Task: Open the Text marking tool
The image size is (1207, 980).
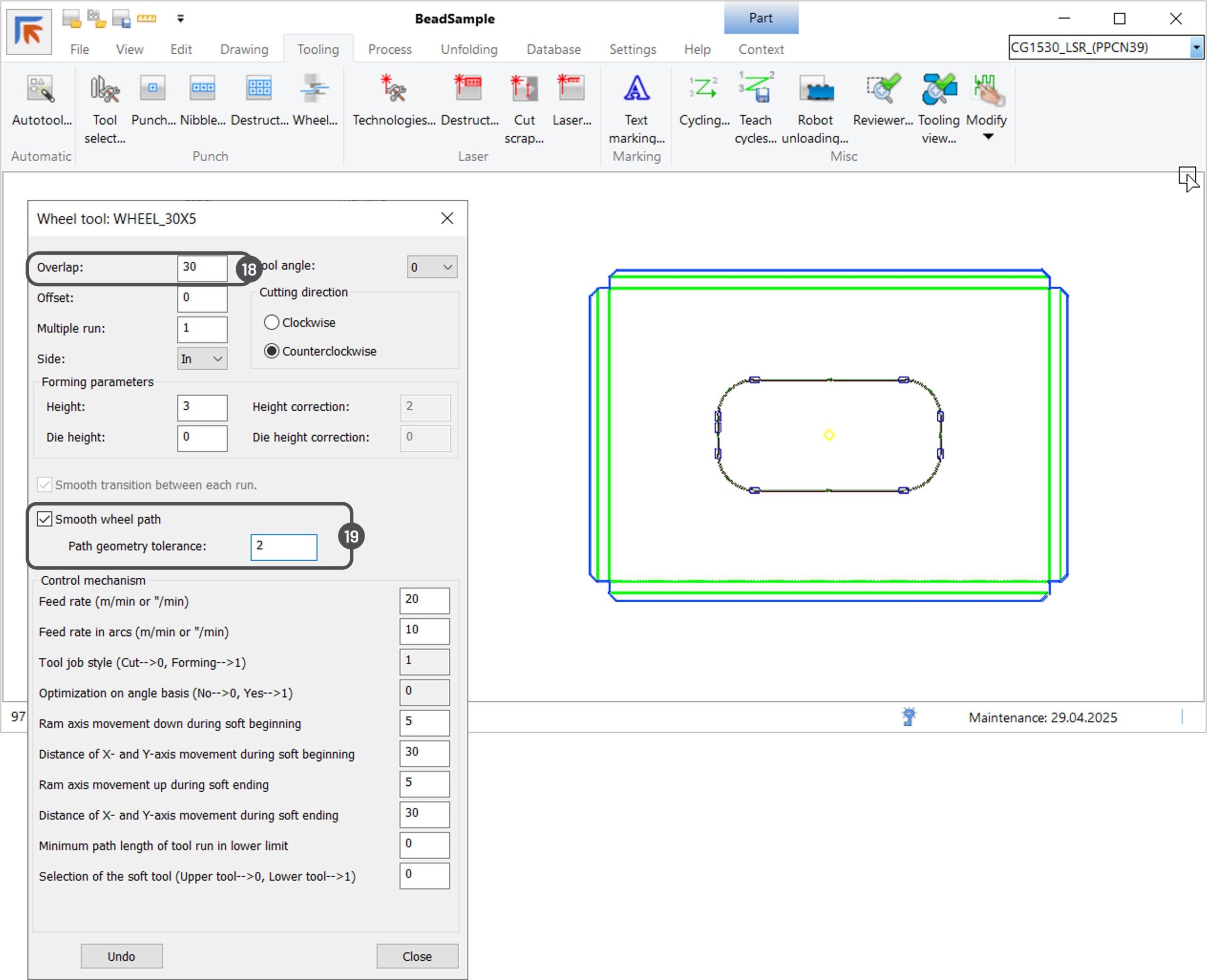Action: tap(636, 89)
